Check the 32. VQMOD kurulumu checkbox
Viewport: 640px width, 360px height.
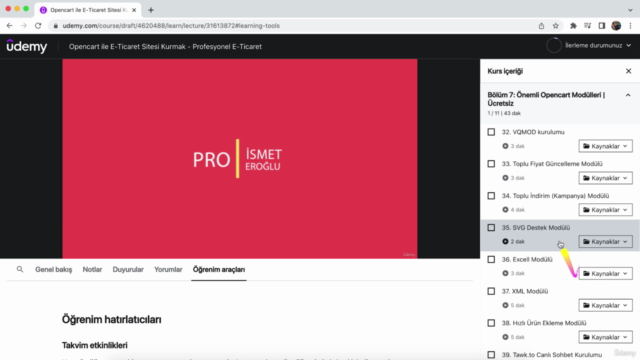491,132
